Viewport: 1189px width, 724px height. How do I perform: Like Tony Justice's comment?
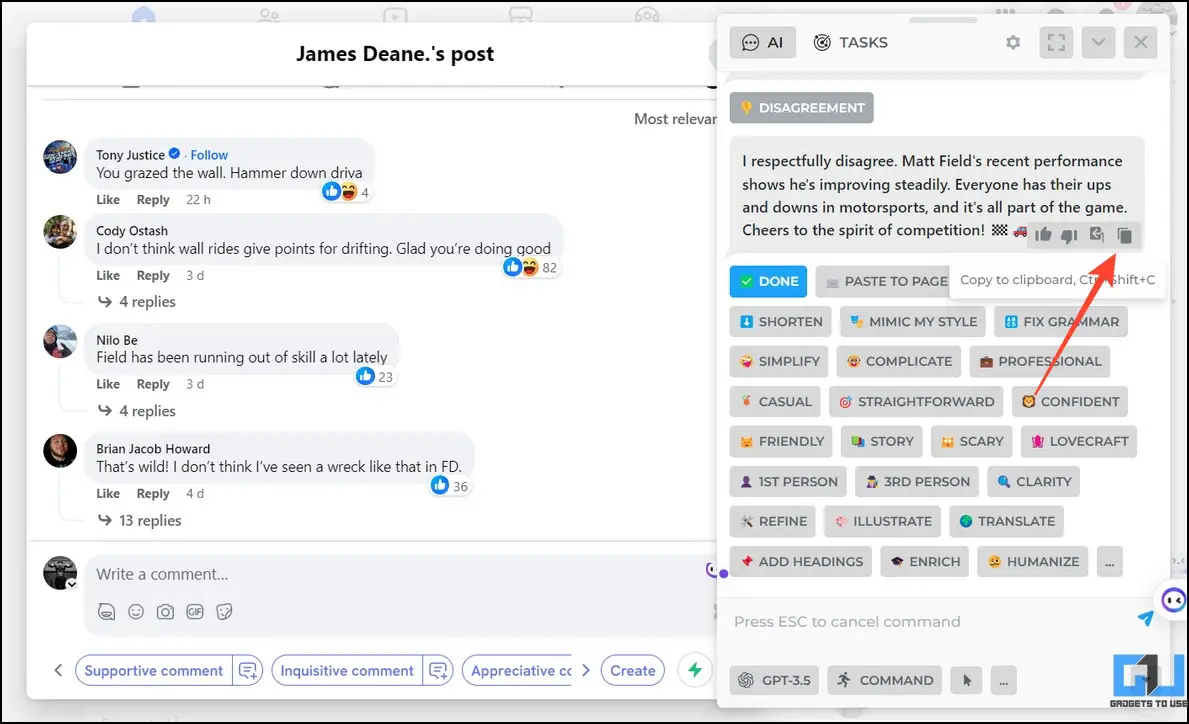(x=108, y=199)
